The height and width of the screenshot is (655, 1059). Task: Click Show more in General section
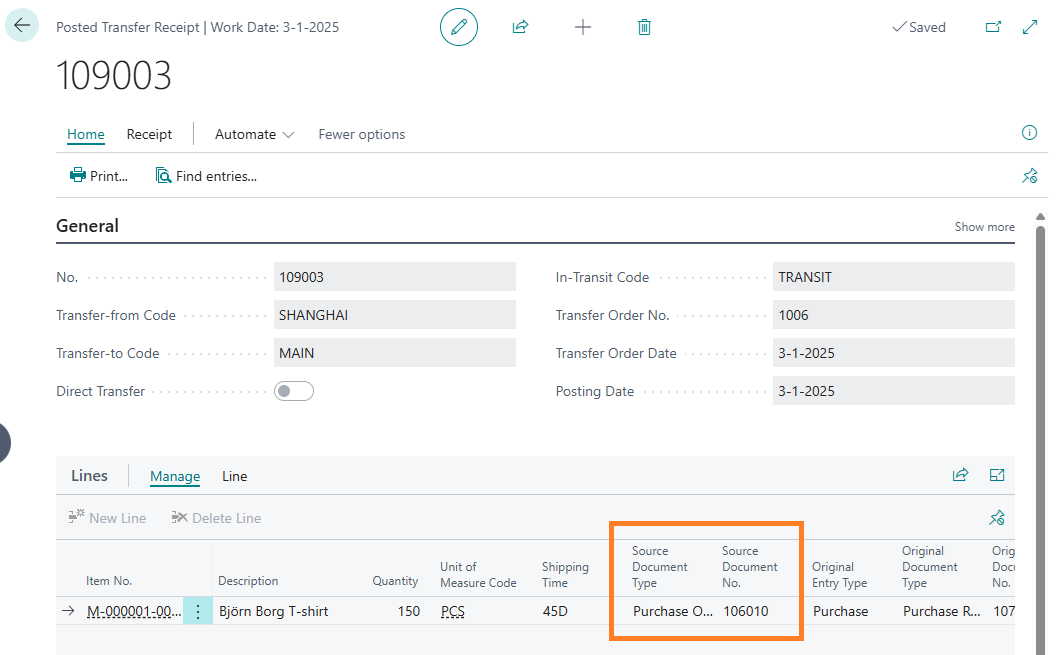point(984,227)
